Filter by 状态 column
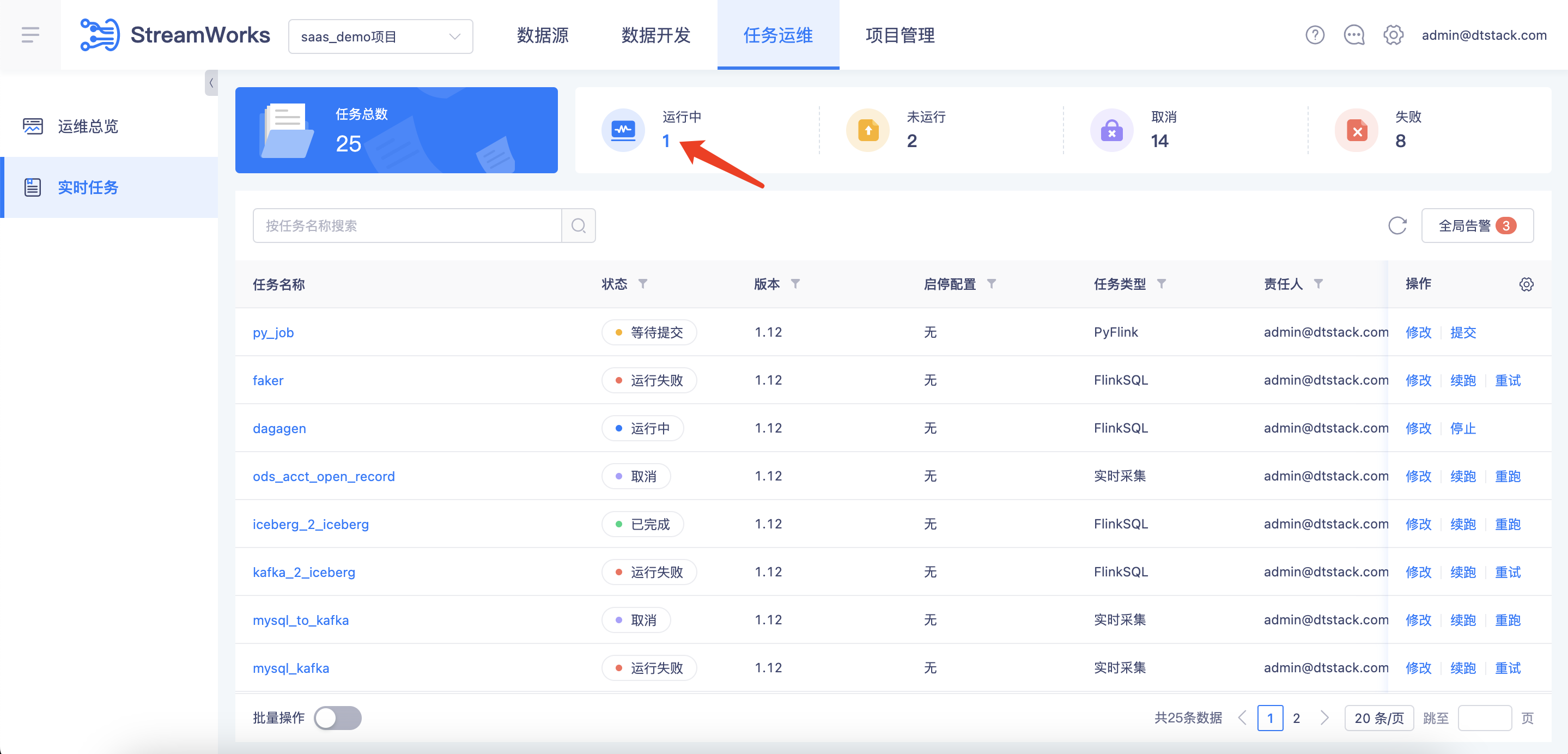 [643, 284]
